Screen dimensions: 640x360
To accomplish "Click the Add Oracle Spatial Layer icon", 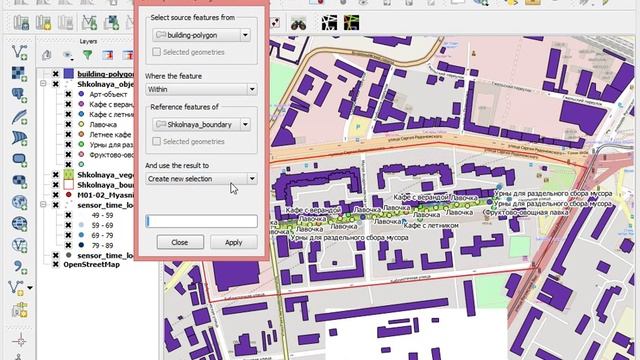I will (19, 159).
